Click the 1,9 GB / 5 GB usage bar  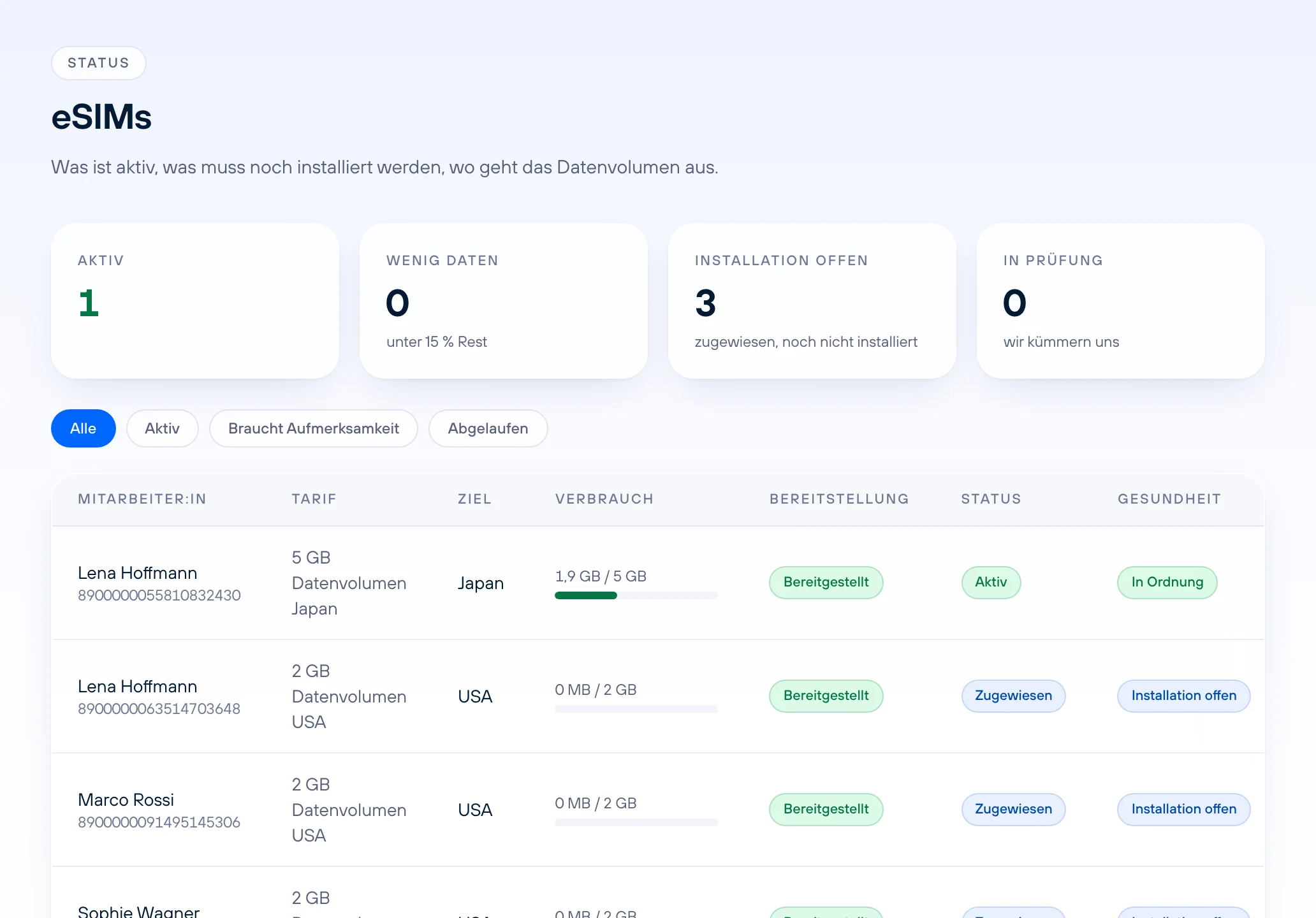[x=636, y=595]
